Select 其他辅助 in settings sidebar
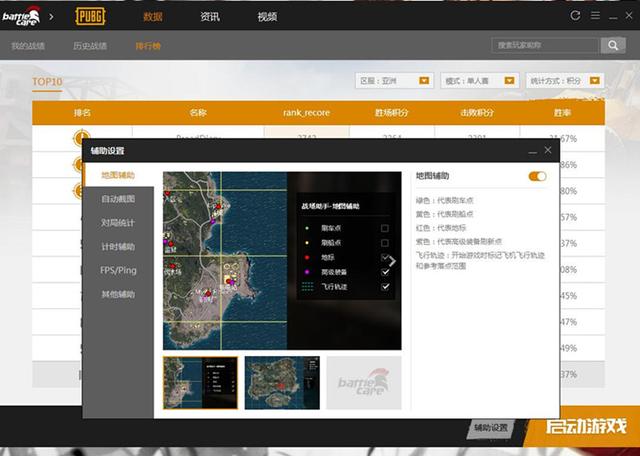 click(x=118, y=294)
